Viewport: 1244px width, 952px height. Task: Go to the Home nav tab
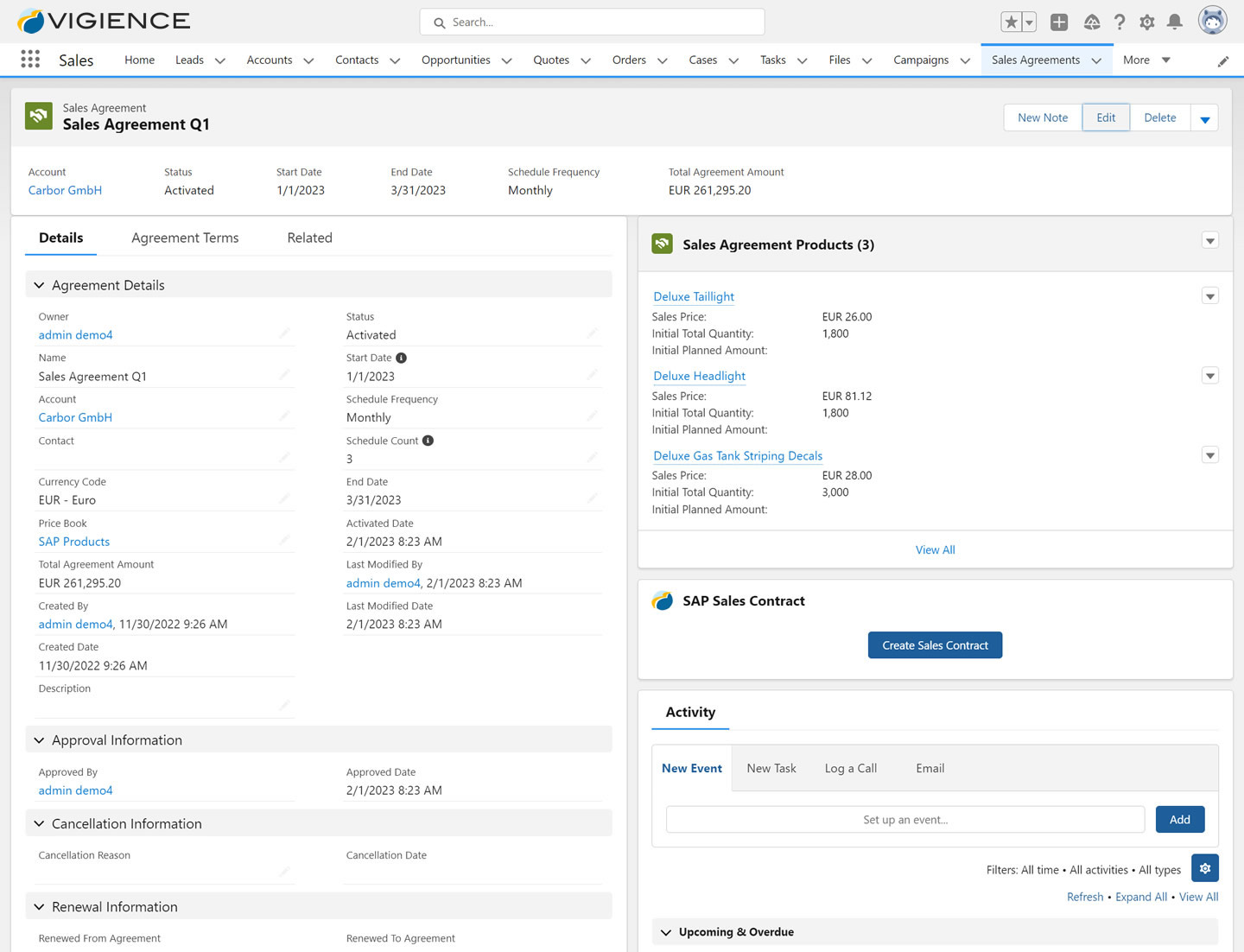(139, 60)
